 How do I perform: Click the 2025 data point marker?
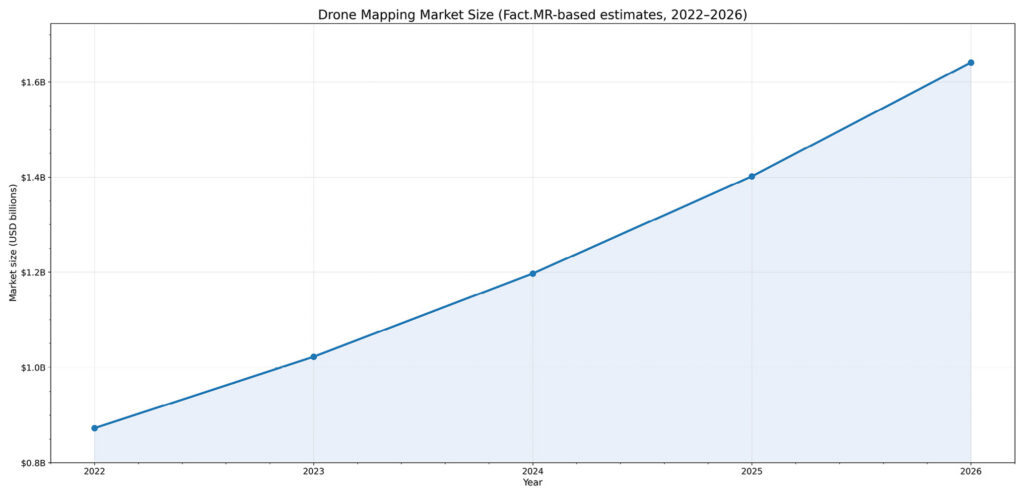(x=752, y=176)
